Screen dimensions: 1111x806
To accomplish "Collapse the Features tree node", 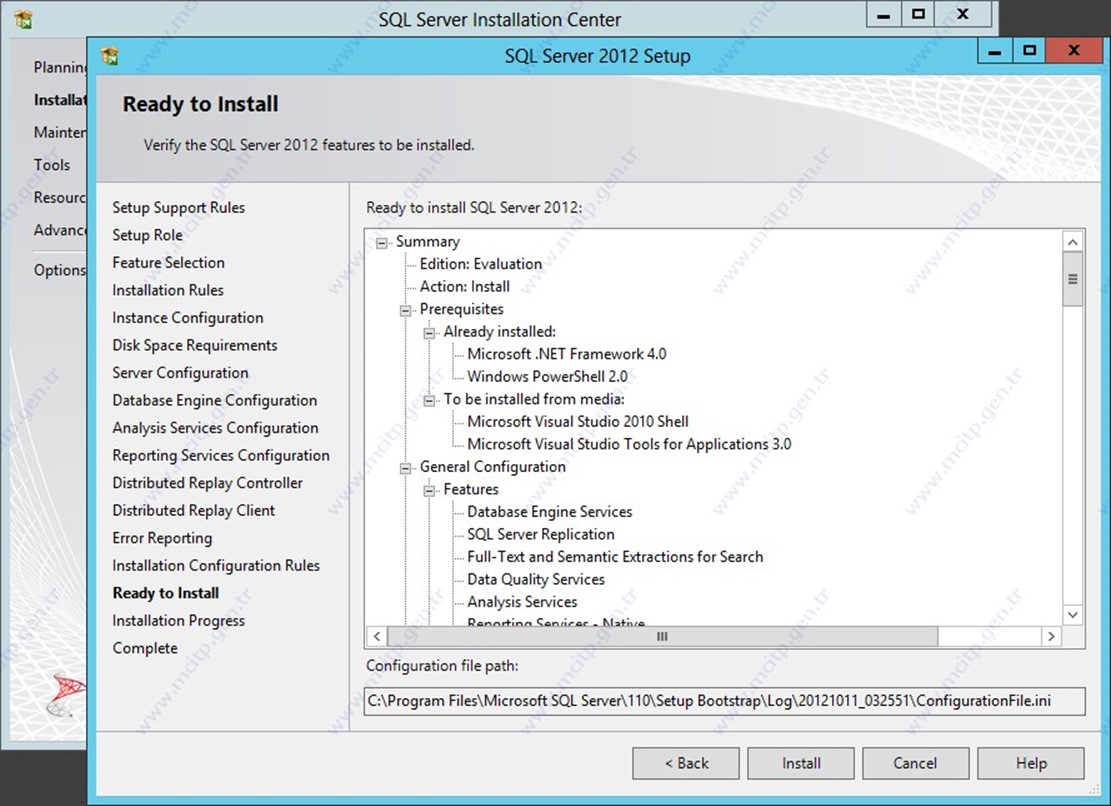I will [x=429, y=491].
